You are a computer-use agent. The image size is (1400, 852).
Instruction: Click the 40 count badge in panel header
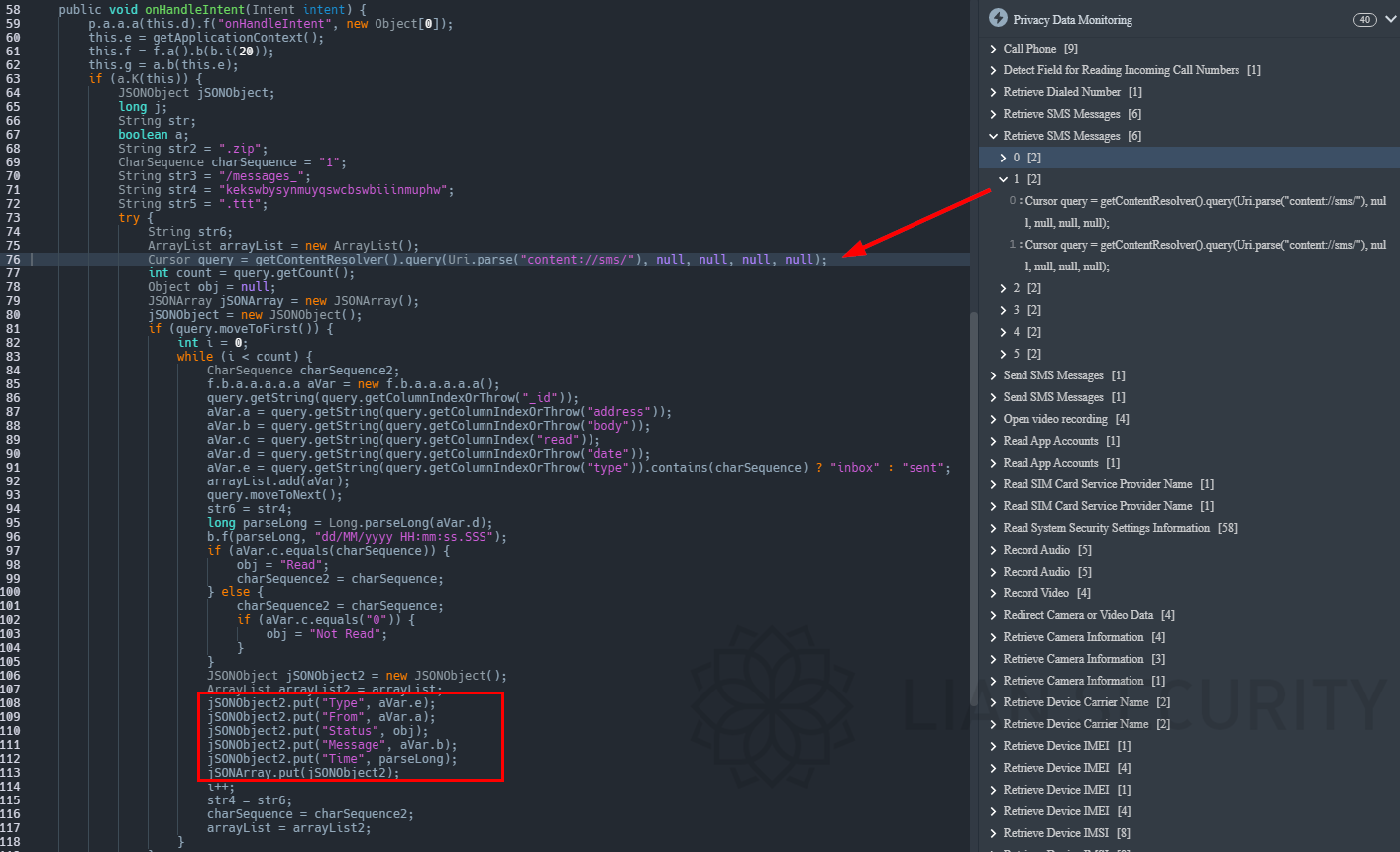(1365, 20)
